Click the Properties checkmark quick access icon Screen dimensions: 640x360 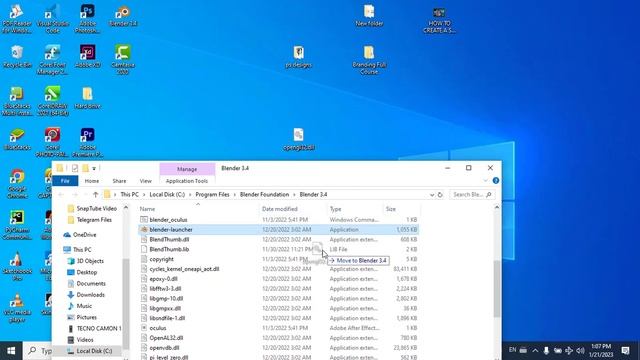point(75,168)
